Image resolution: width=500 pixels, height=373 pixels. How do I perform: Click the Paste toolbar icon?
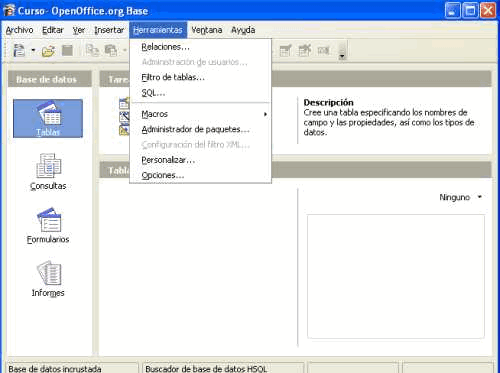pos(111,51)
